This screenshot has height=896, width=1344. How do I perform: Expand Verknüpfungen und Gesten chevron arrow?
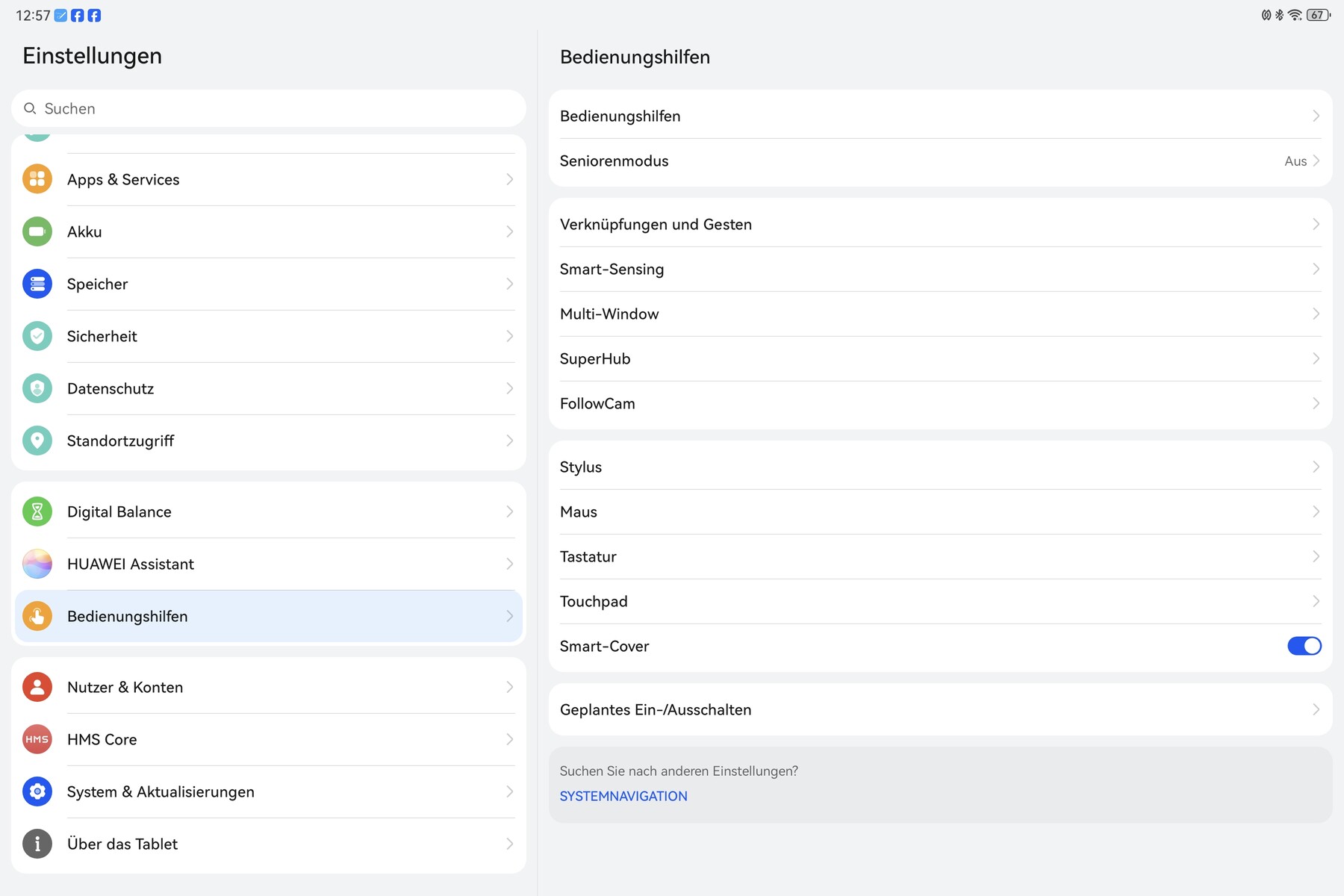pos(1315,224)
